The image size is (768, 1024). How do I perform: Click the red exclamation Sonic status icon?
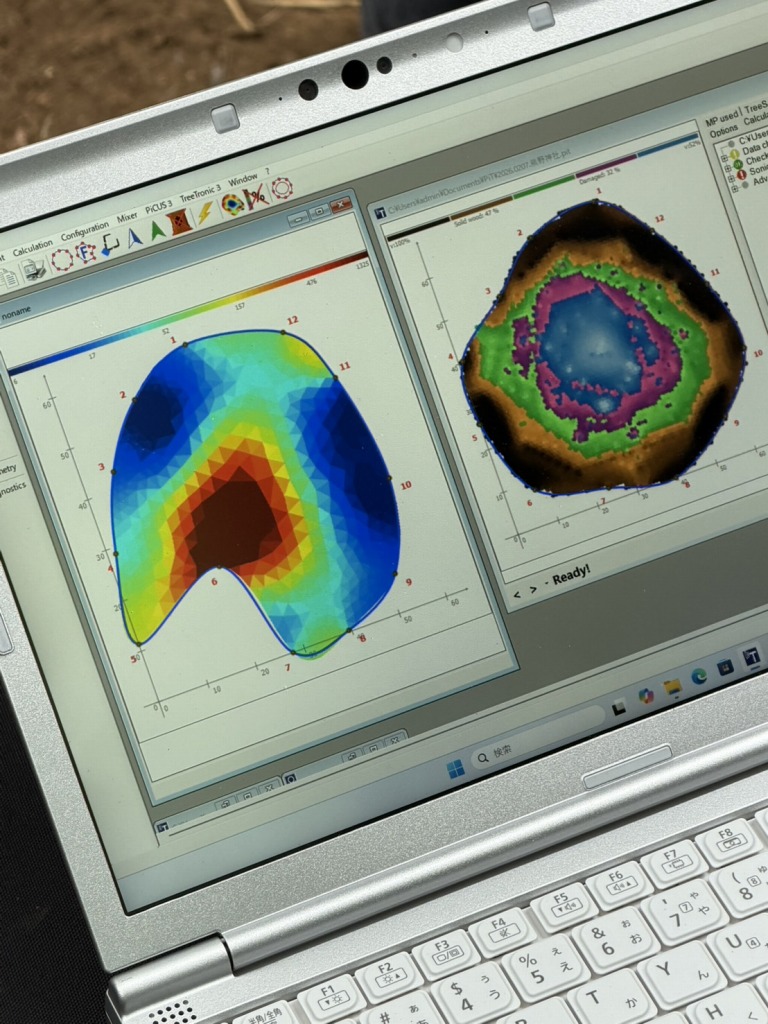742,175
